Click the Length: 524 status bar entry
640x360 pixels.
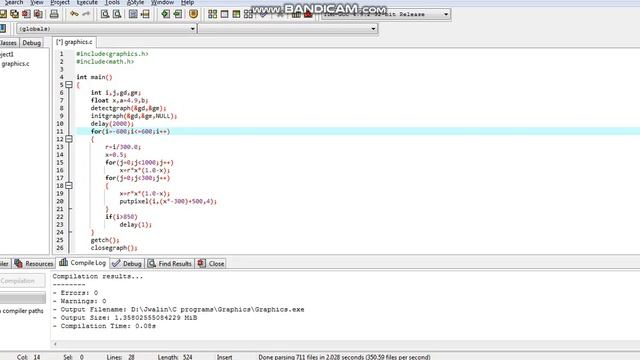pyautogui.click(x=175, y=357)
